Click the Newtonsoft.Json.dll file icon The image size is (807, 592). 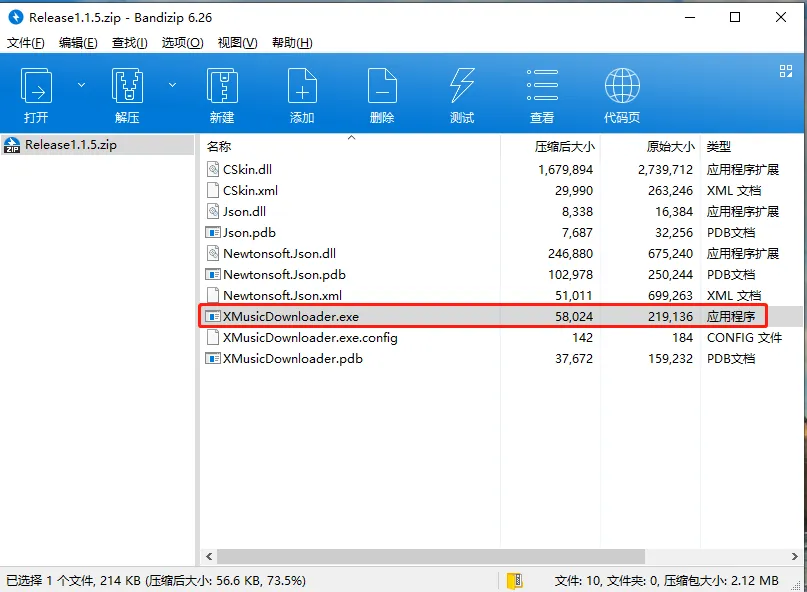tap(213, 253)
